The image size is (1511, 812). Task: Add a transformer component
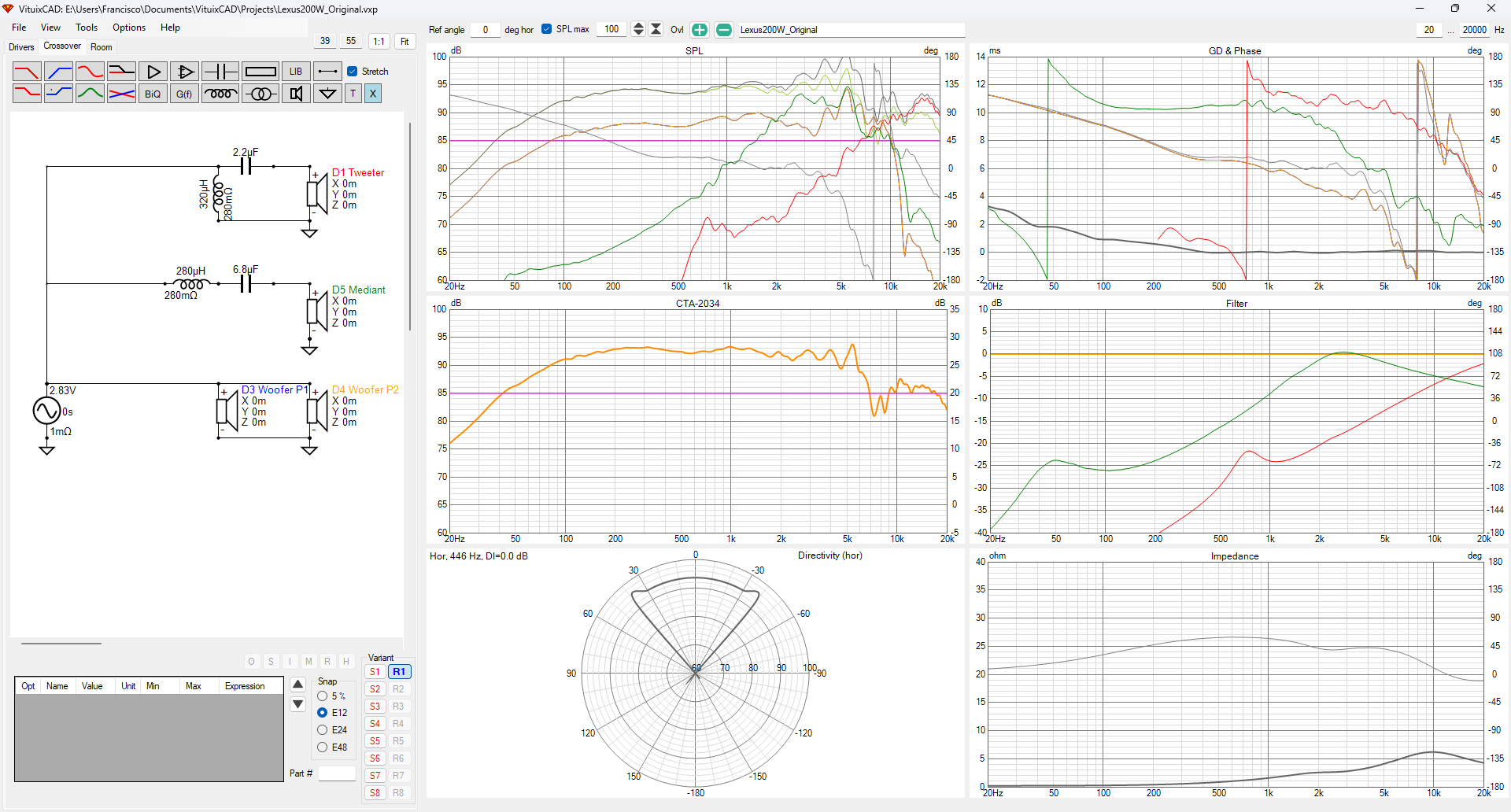tap(260, 94)
